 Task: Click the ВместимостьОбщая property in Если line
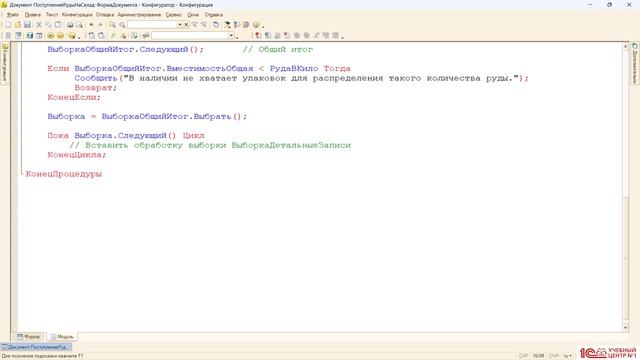coord(210,69)
